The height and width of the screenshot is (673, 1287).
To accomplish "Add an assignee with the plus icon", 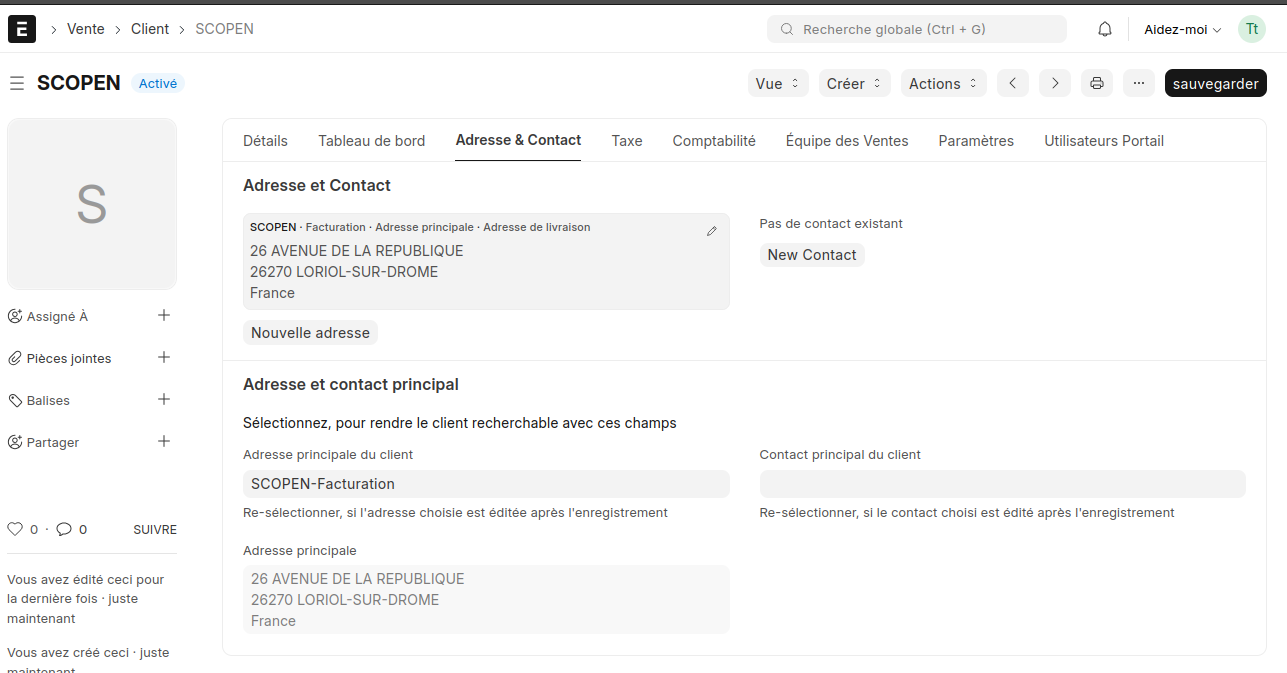I will [165, 315].
